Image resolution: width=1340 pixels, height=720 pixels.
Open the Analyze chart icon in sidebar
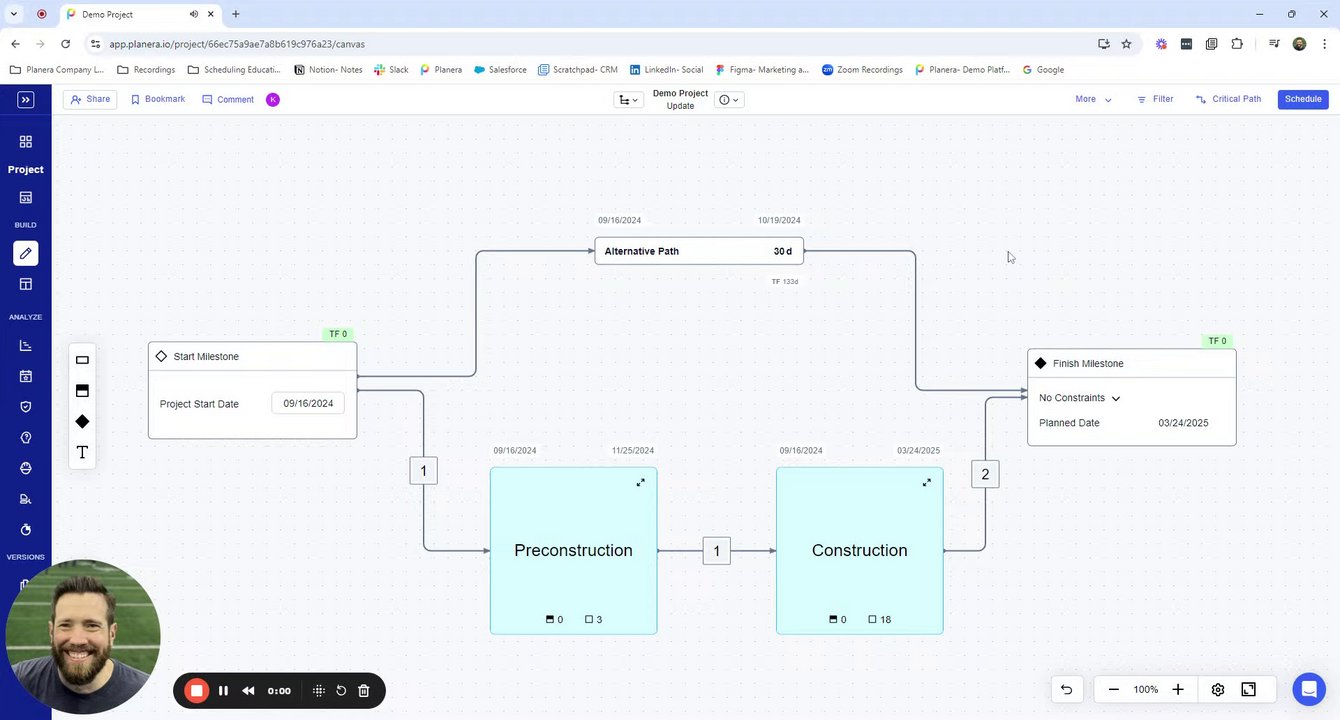point(26,346)
